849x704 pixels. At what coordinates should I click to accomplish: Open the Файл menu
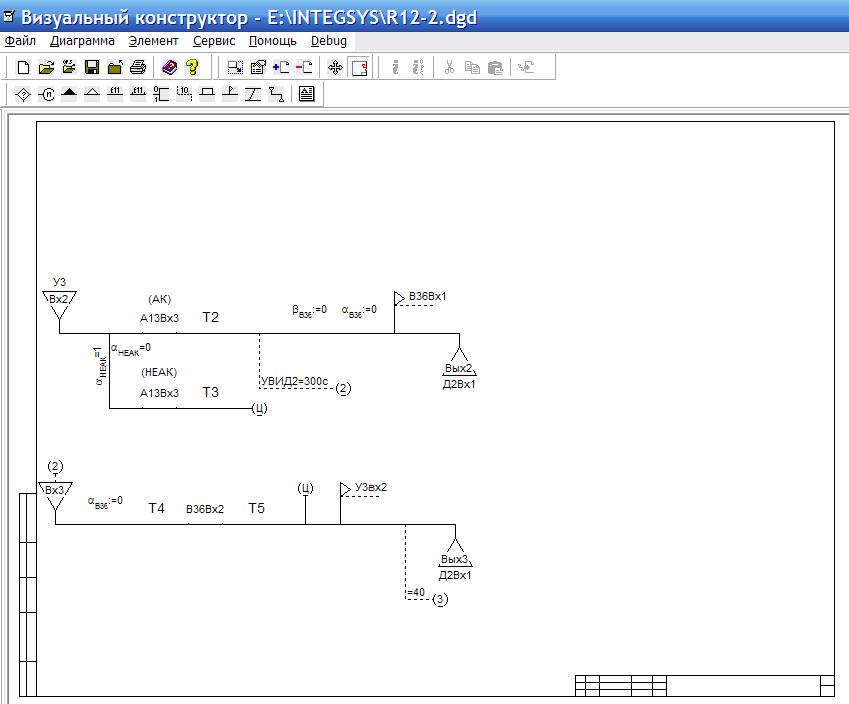coord(20,41)
